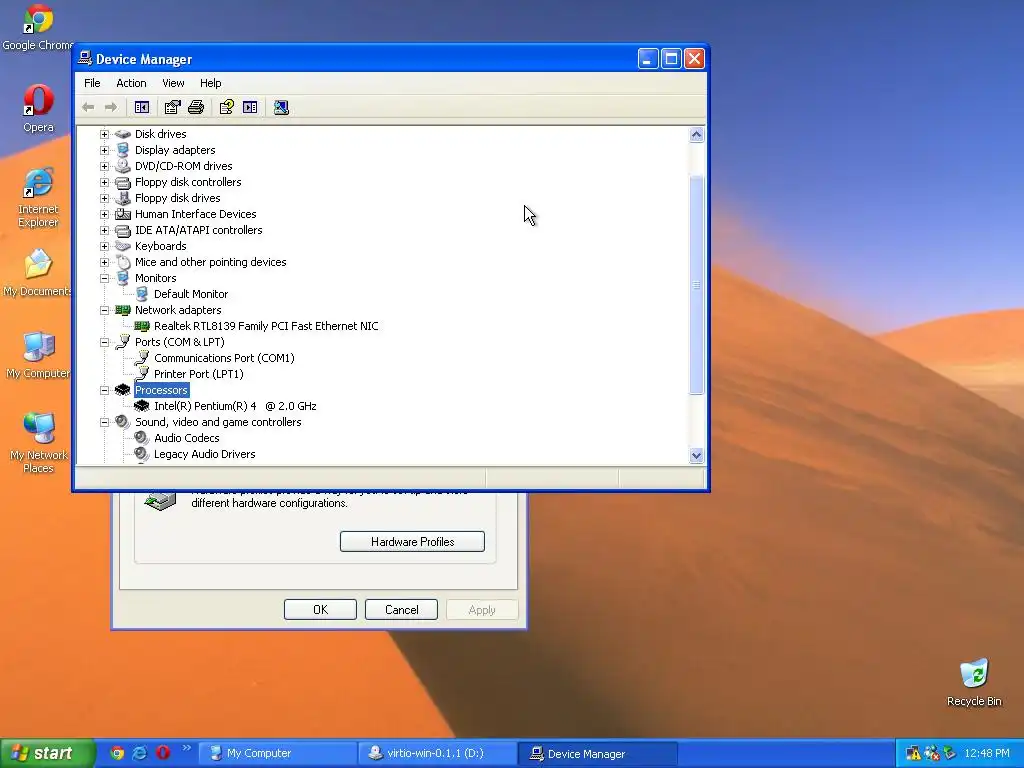Collapse the Monitors node
The image size is (1024, 768).
104,278
